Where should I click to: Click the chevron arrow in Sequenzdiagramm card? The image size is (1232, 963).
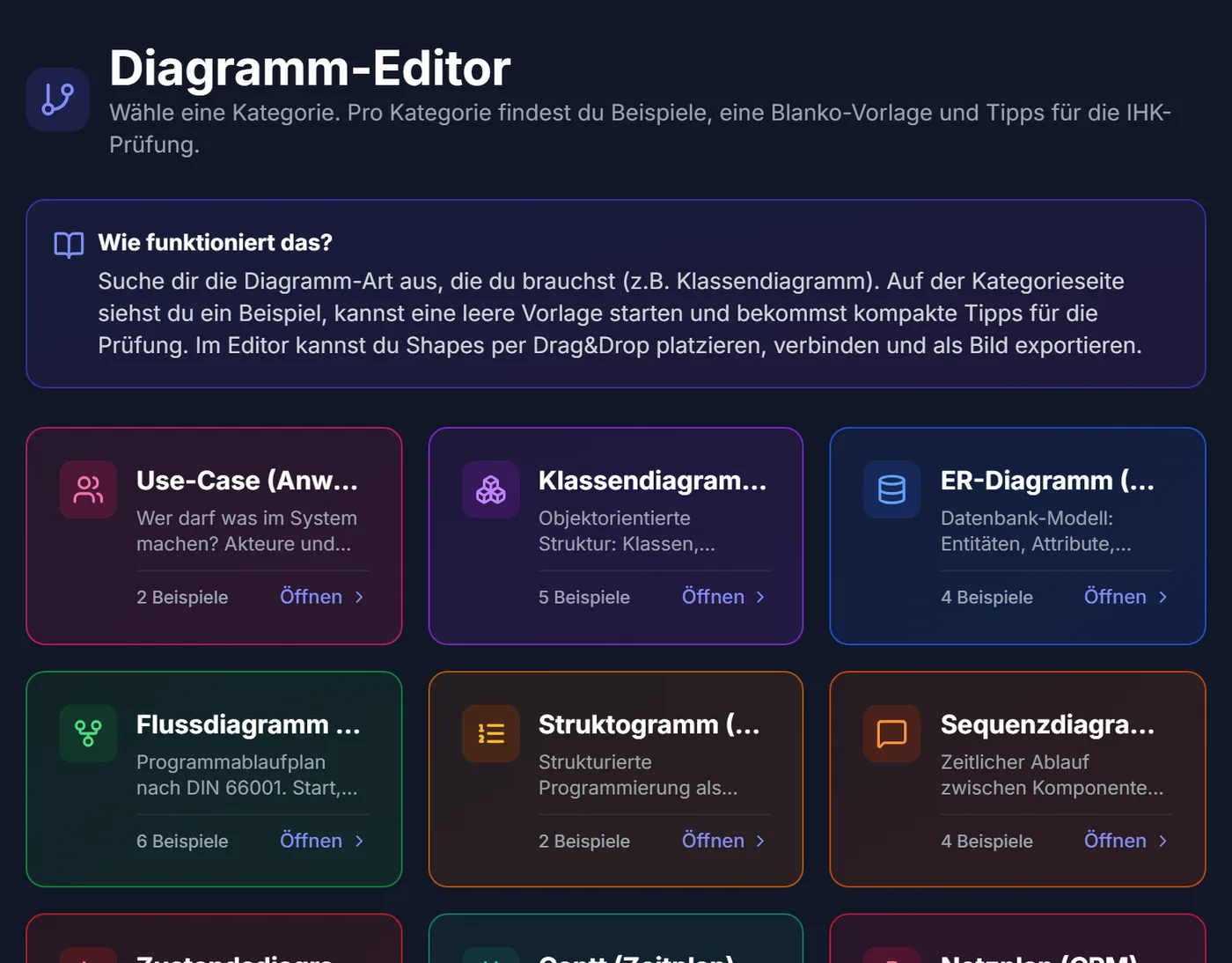pos(1162,841)
